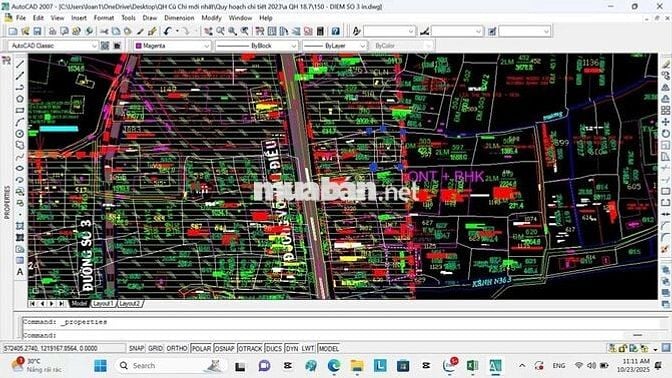Click the MODEL button in status bar
Image resolution: width=672 pixels, height=378 pixels.
[328, 348]
